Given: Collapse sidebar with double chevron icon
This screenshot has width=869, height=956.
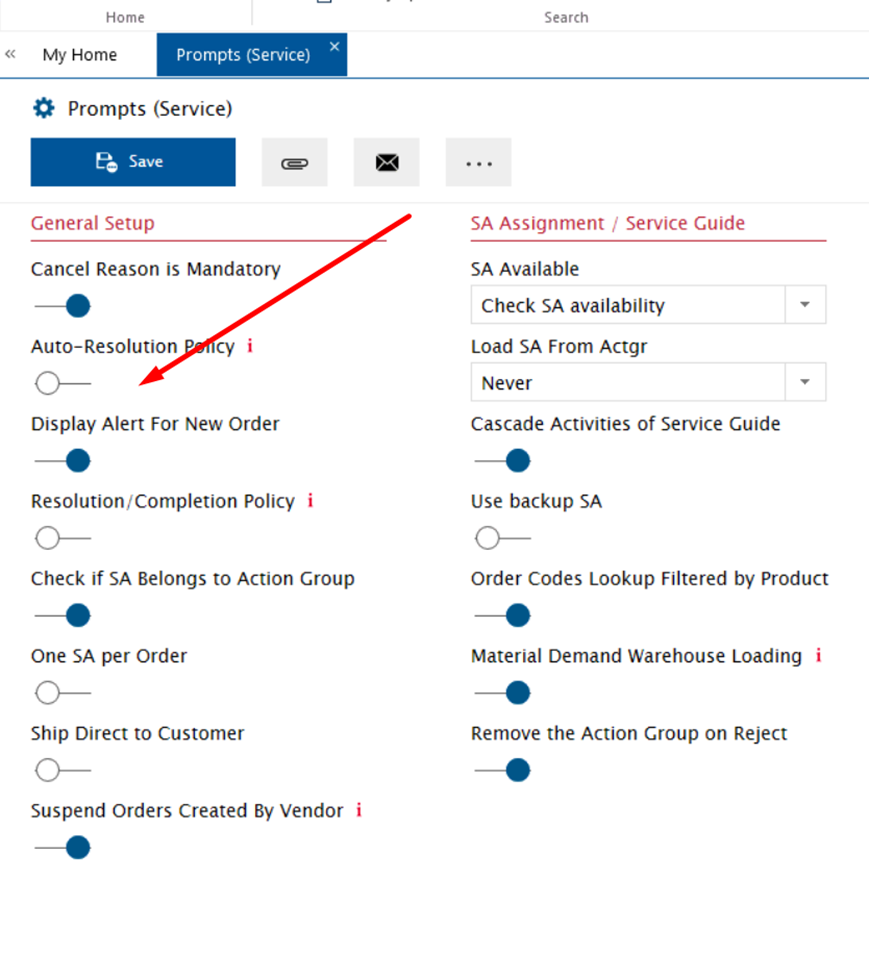Looking at the screenshot, I should click(x=10, y=54).
